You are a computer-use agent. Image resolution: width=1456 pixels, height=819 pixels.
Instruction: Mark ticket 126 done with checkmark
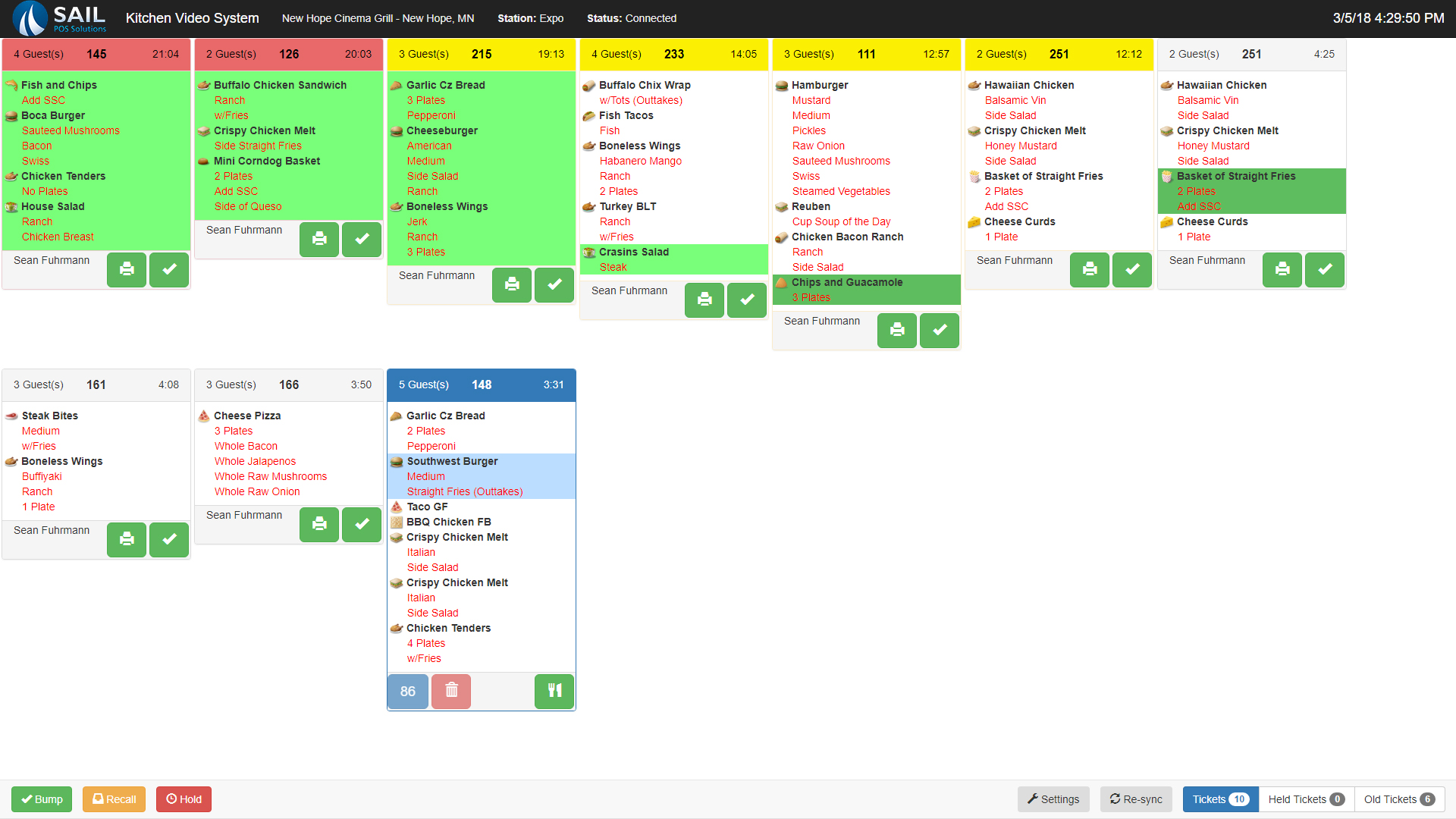point(362,239)
